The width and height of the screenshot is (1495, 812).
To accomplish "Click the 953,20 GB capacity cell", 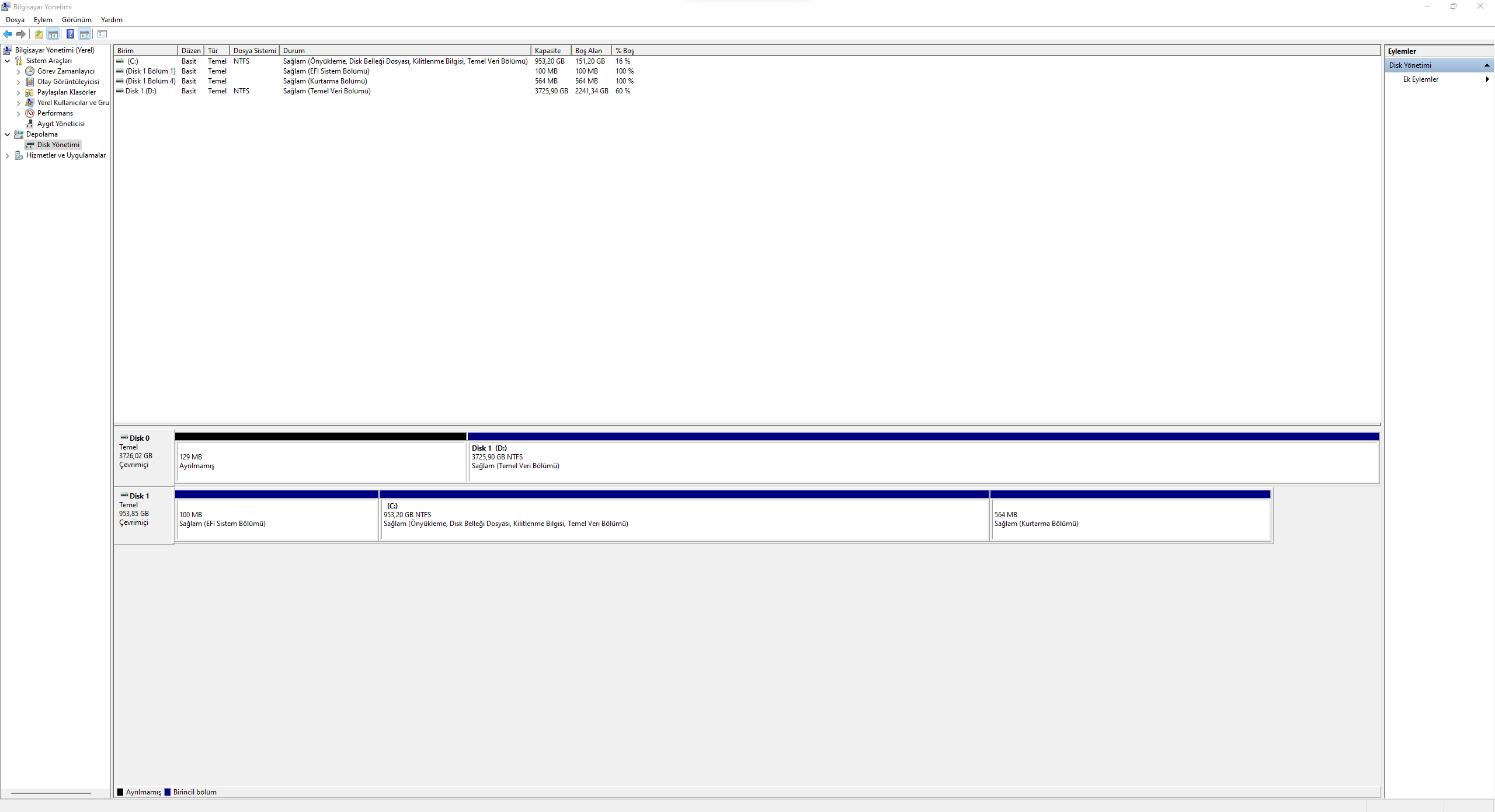I will pos(550,61).
